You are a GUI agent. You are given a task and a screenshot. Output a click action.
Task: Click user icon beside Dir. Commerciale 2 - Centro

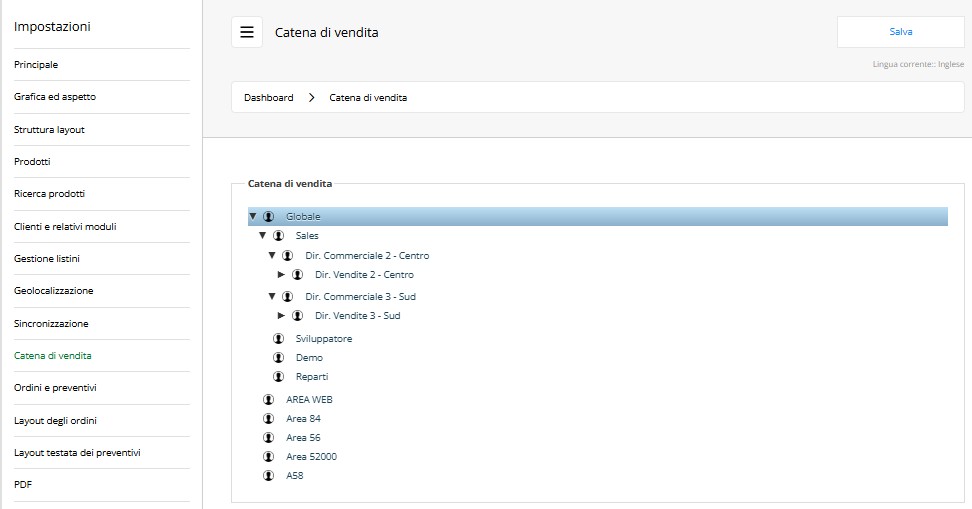[x=288, y=255]
